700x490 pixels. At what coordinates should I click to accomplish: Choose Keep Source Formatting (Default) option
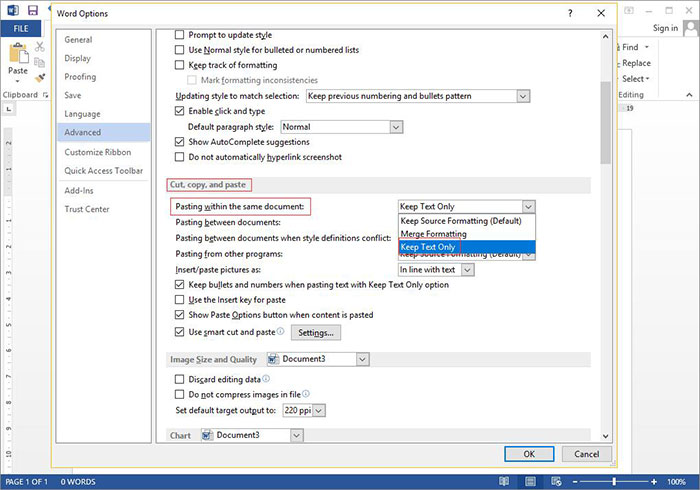(x=467, y=221)
